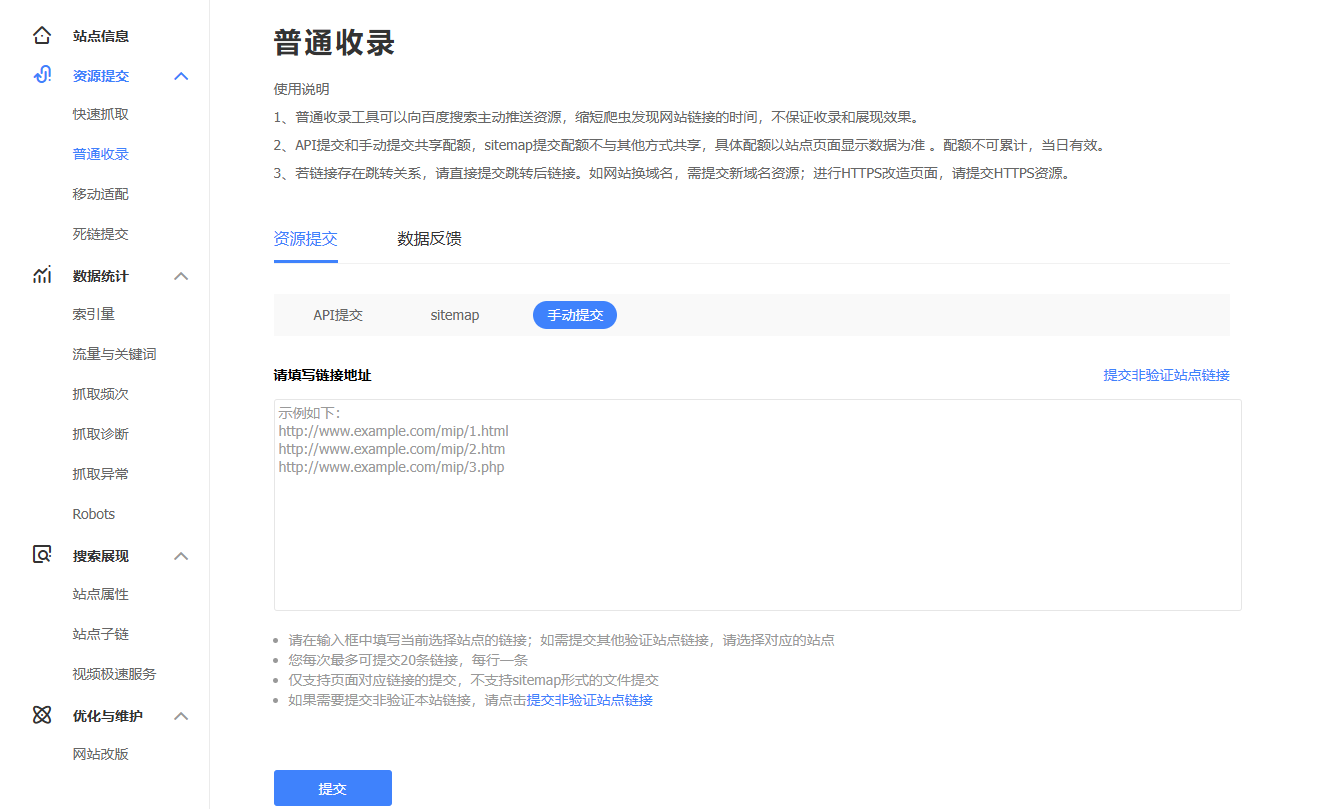This screenshot has height=809, width=1337.
Task: Open 死链提交 in the sidebar
Action: pyautogui.click(x=101, y=234)
